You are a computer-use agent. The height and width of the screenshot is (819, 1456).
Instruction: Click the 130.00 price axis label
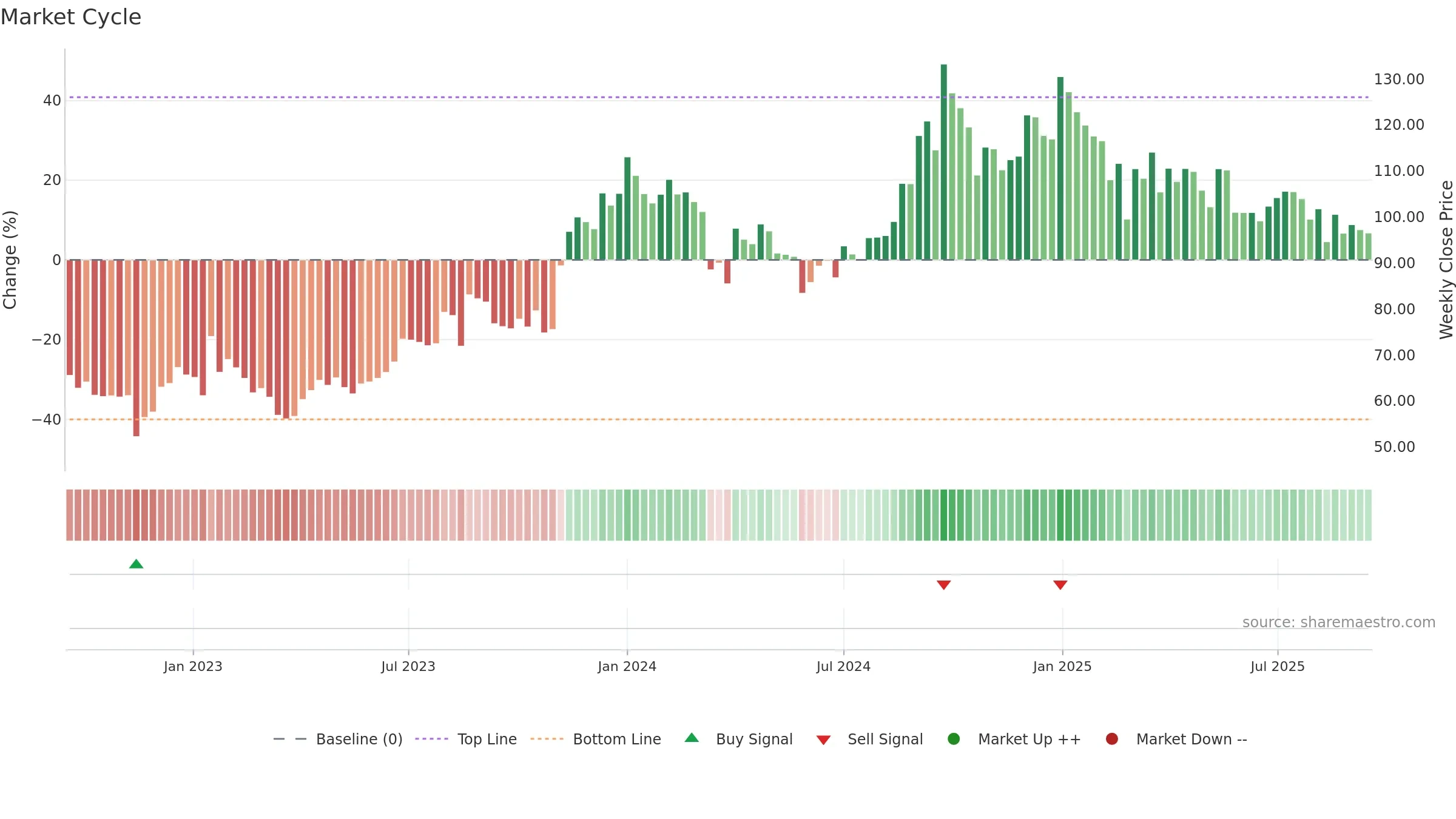[x=1399, y=79]
